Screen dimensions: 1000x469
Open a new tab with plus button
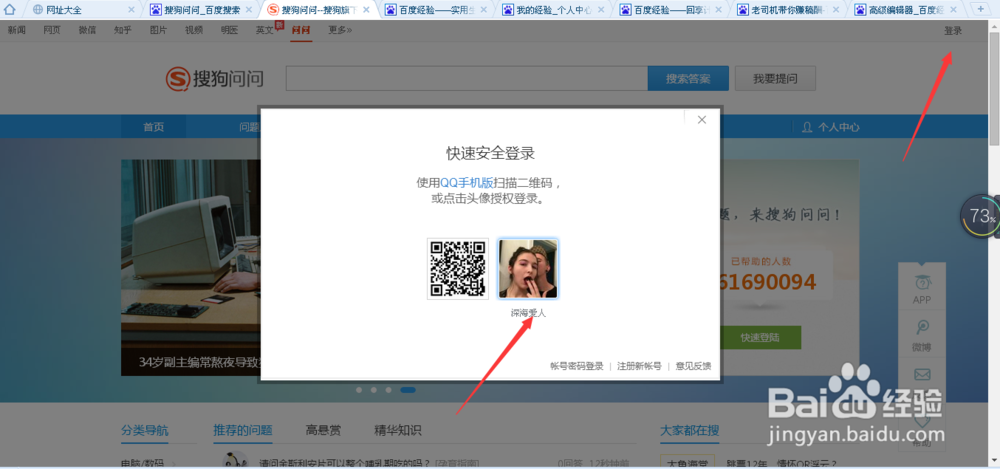click(x=981, y=9)
